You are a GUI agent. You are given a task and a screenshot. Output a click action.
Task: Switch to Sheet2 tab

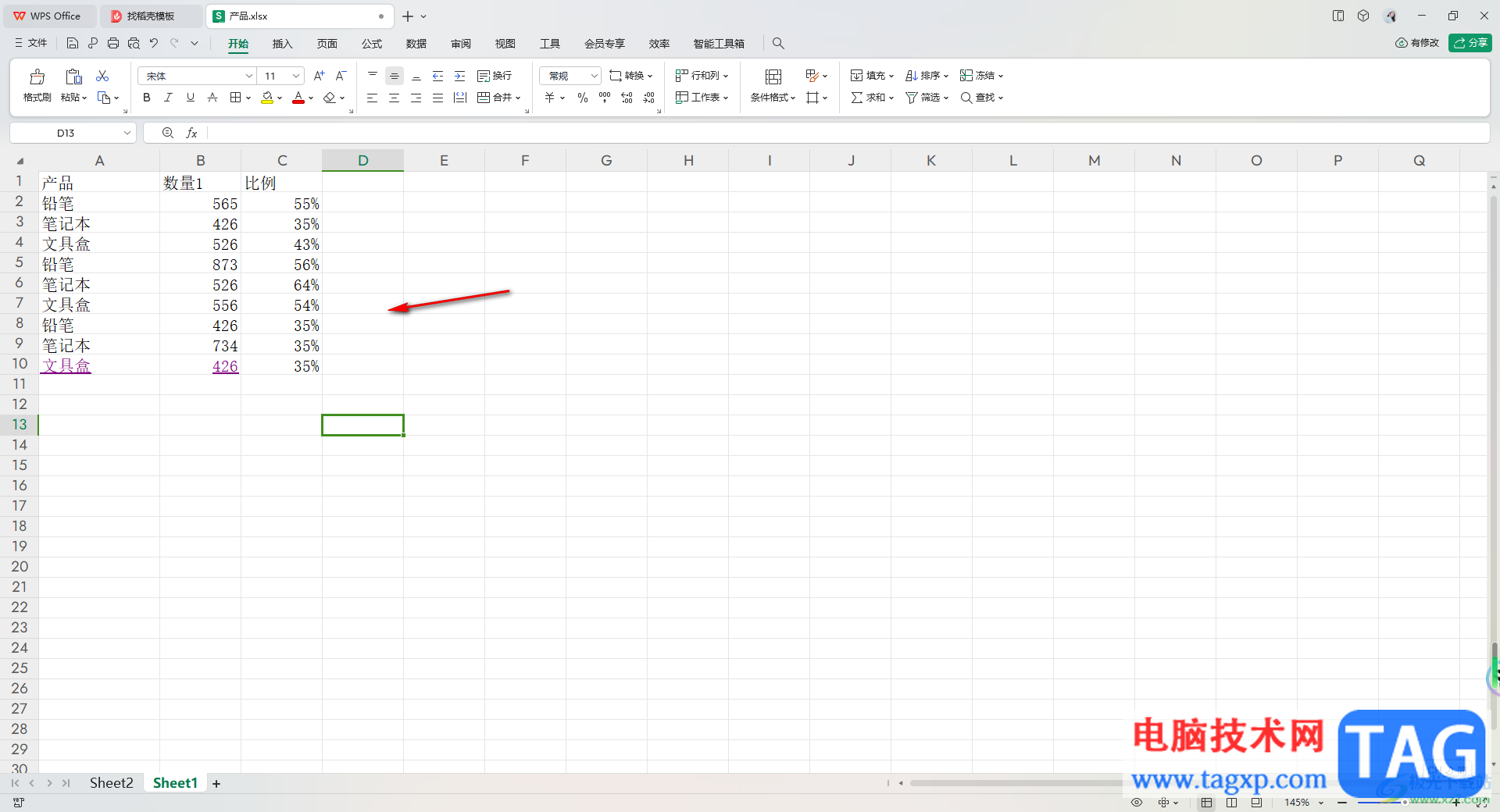[x=111, y=783]
